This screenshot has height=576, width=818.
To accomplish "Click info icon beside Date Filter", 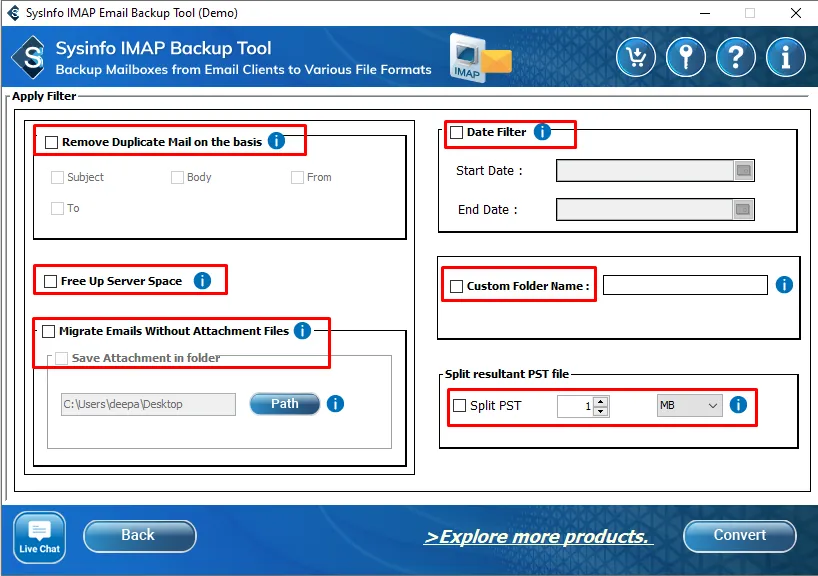I will [543, 131].
